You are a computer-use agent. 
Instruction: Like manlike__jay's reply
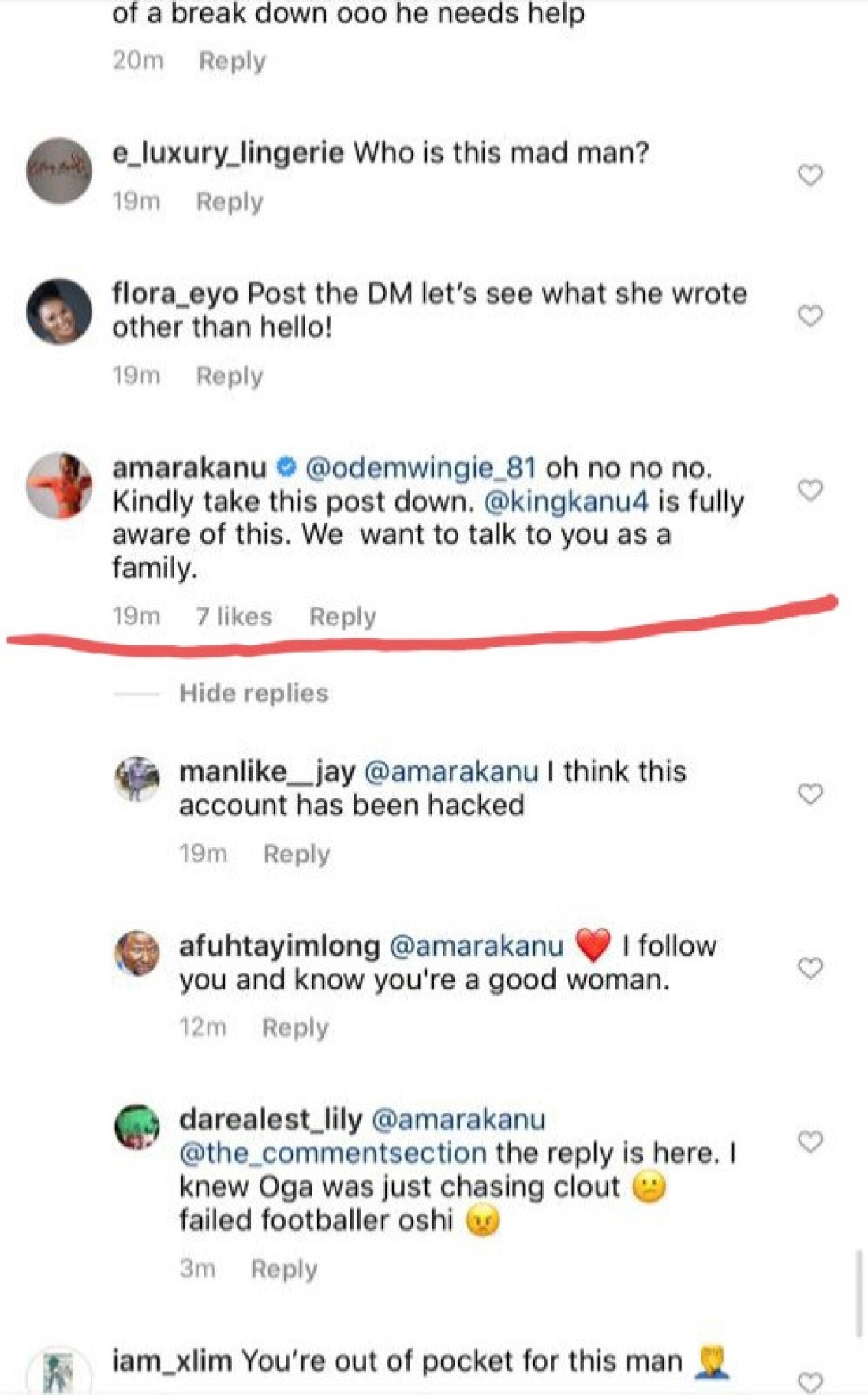coord(810,794)
